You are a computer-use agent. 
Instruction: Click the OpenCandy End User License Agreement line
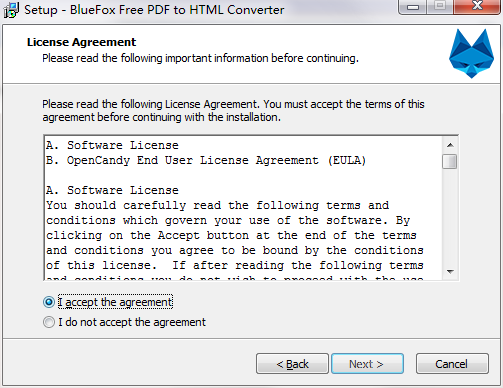[x=206, y=160]
